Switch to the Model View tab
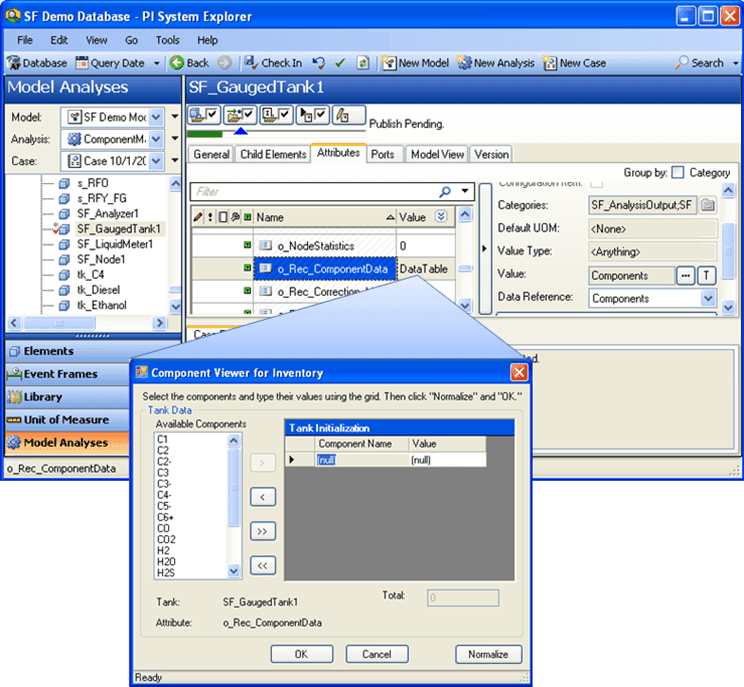 pyautogui.click(x=437, y=155)
